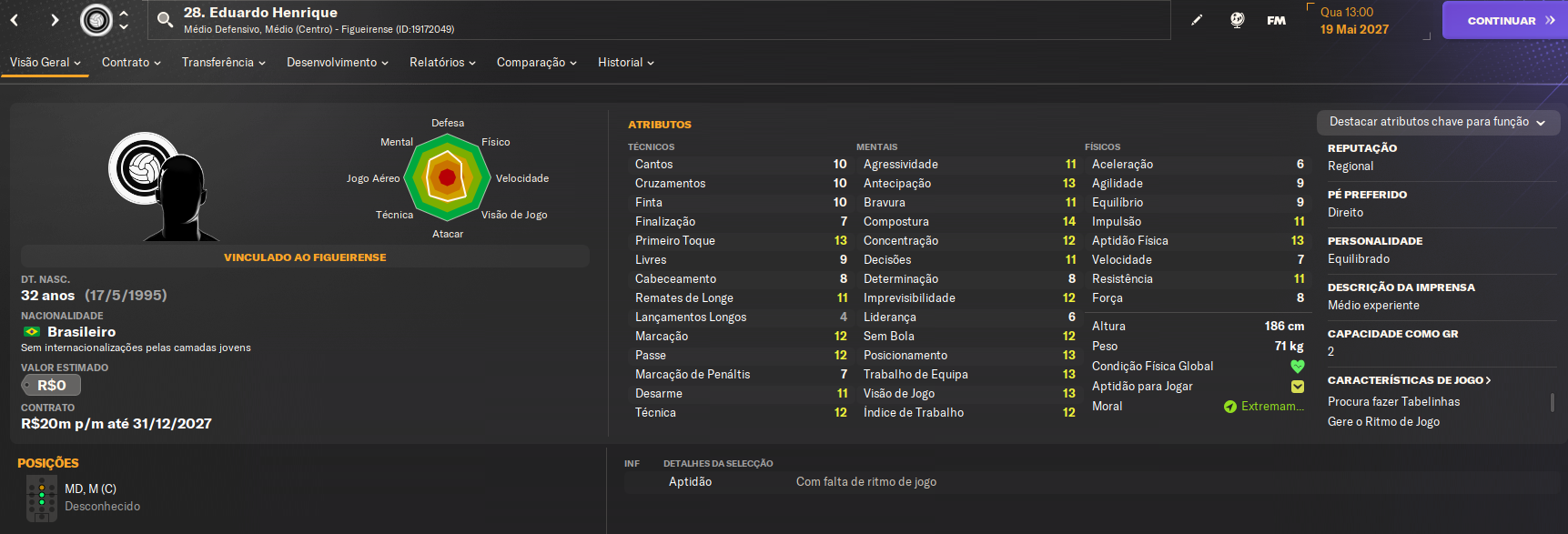Expand the attribute highlight role dropdown
The width and height of the screenshot is (1568, 534).
(1438, 122)
